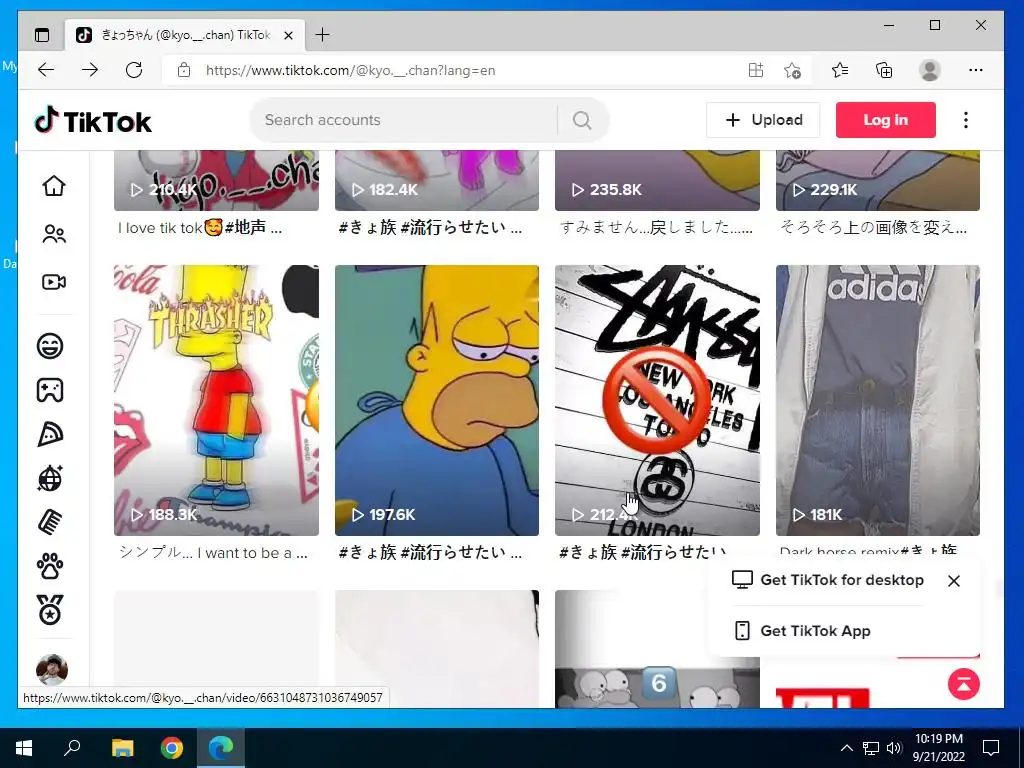
Task: Add page to favorites star-plus icon
Action: [x=792, y=70]
